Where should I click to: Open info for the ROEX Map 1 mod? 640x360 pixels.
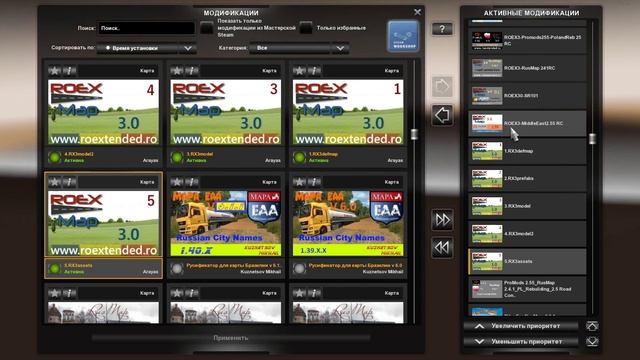point(315,71)
